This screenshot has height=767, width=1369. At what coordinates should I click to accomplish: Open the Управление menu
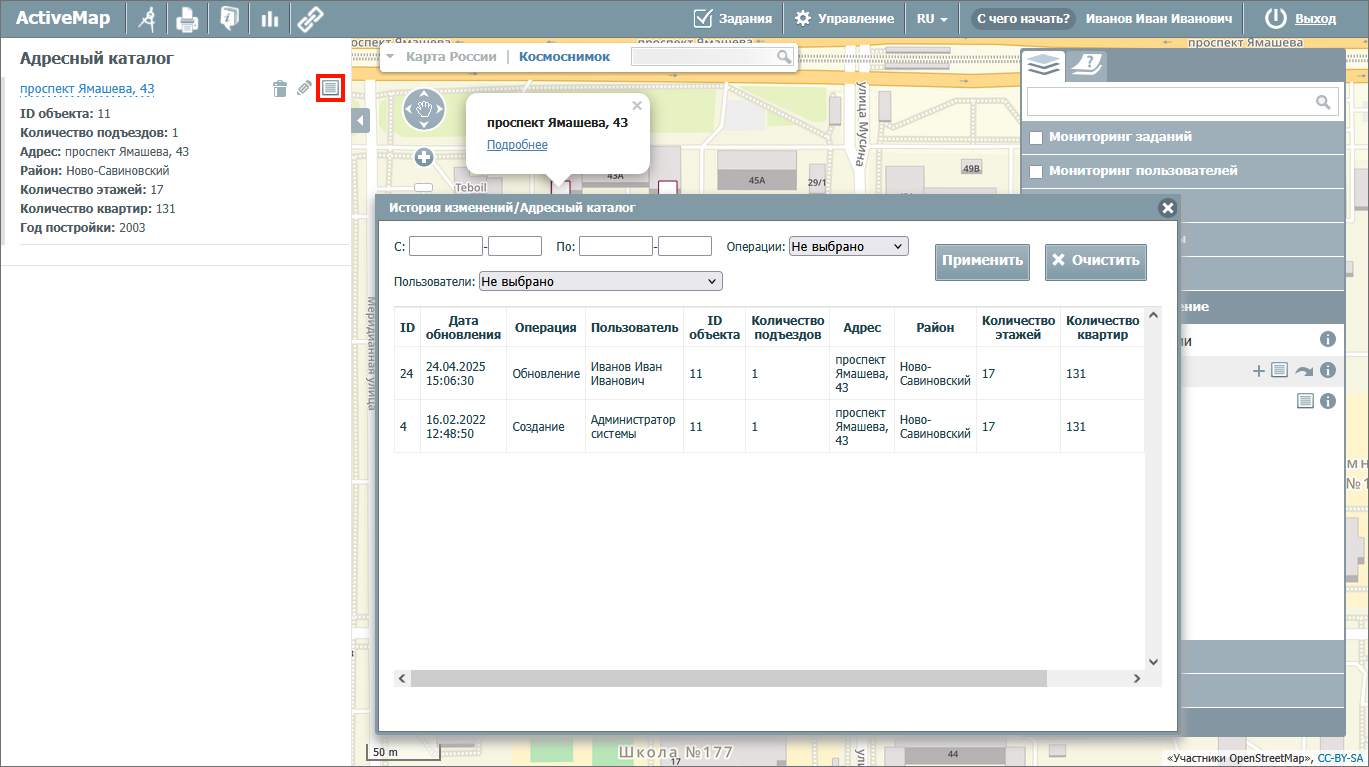click(844, 19)
